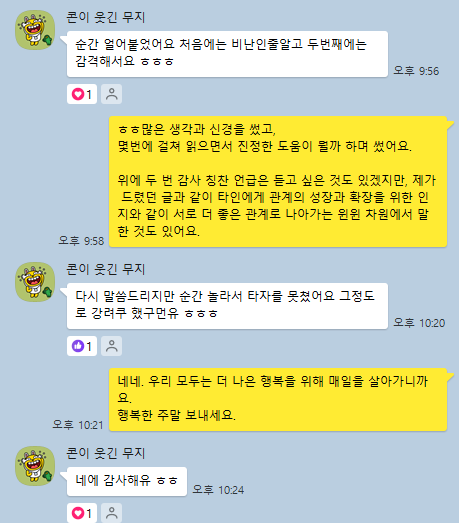Open person icon beside the bottom heart reaction

click(111, 513)
